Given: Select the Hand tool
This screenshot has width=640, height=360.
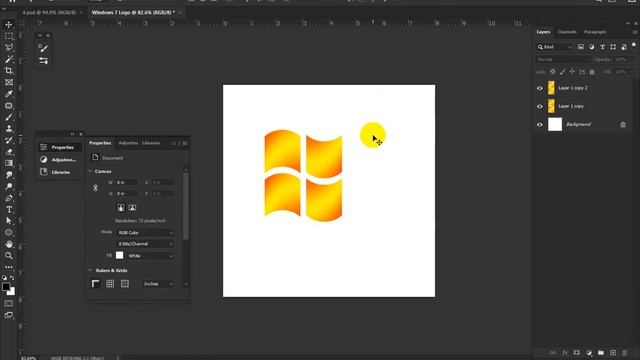Looking at the screenshot, I should (9, 244).
